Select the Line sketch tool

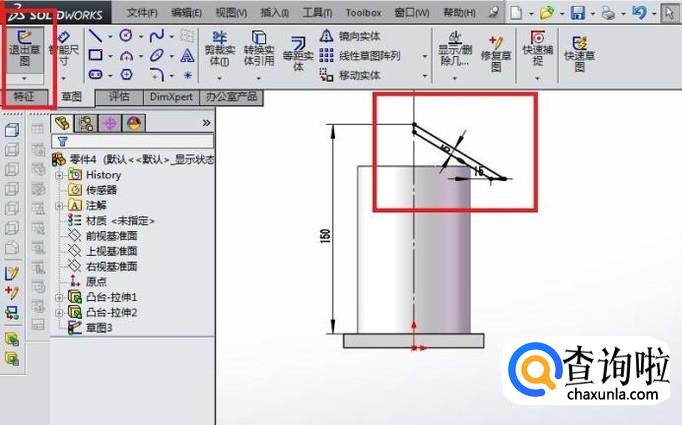[x=95, y=36]
